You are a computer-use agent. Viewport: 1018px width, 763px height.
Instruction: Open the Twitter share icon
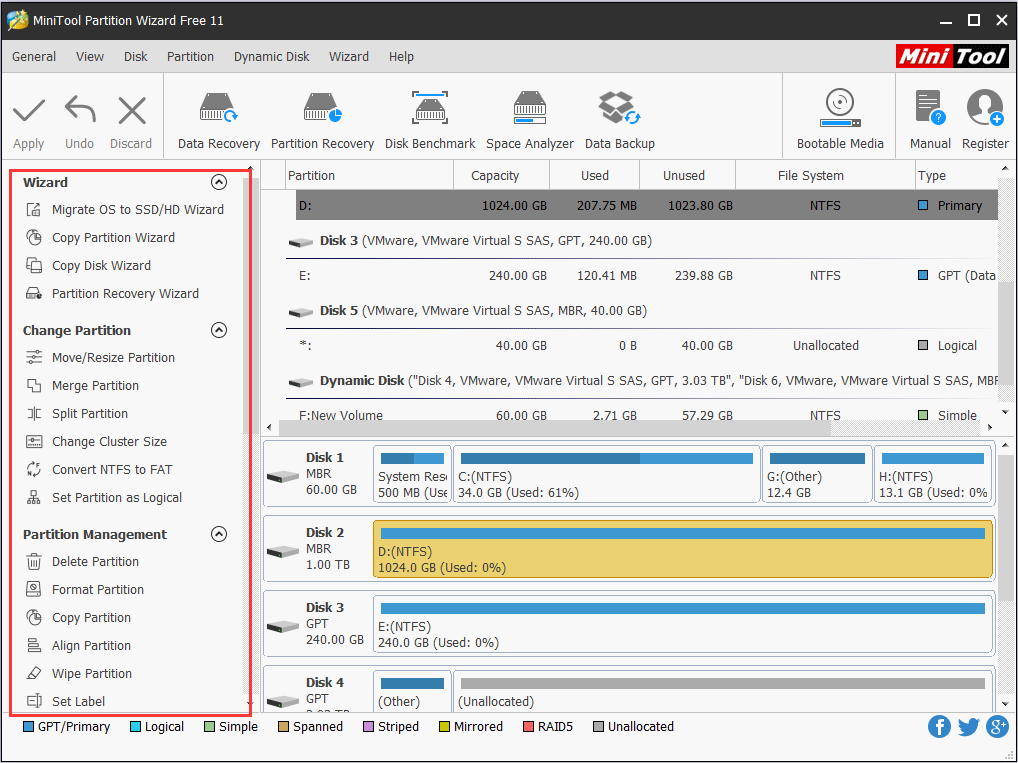click(968, 727)
